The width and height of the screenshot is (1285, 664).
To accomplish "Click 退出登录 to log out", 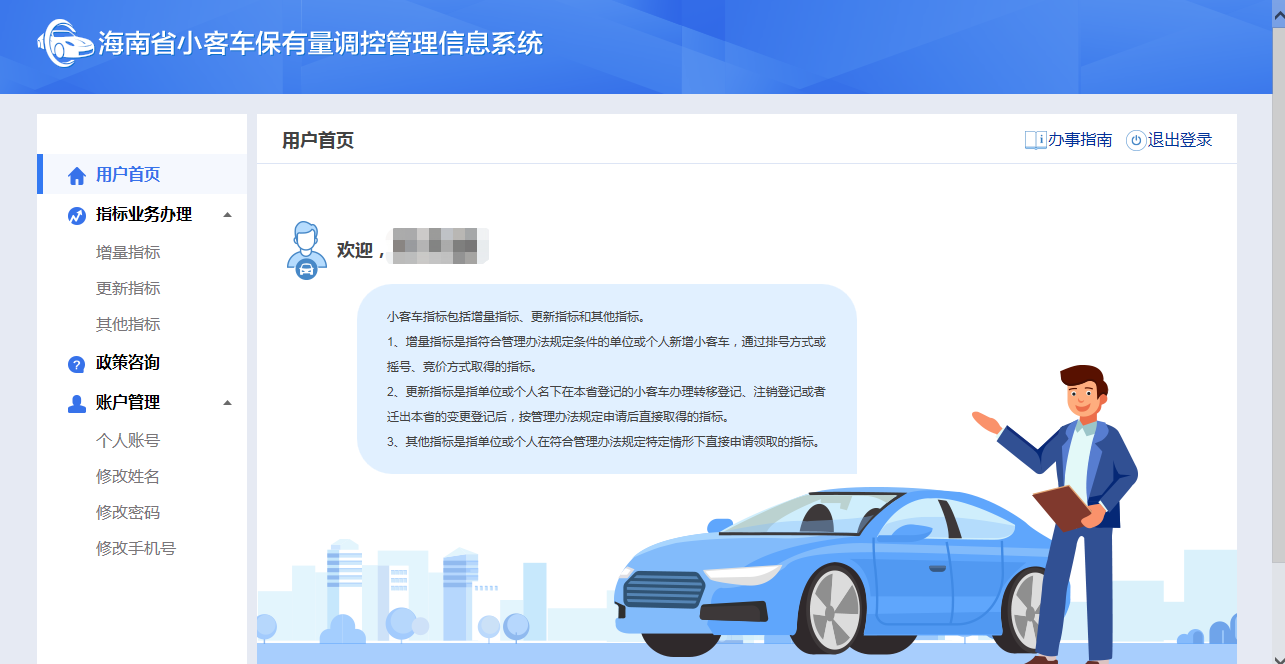I will (1180, 140).
